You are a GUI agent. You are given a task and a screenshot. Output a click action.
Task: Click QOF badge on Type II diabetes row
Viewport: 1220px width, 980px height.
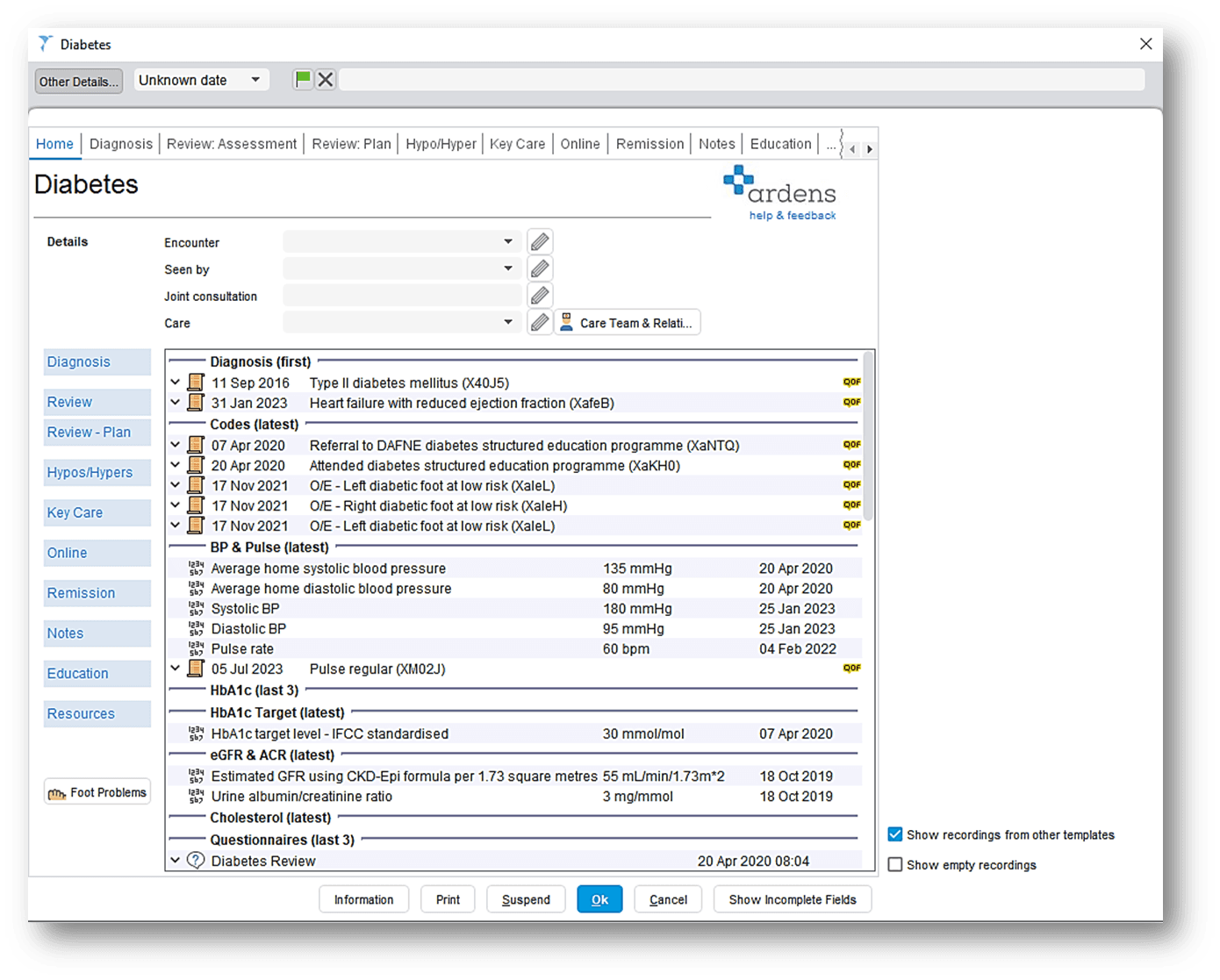(851, 383)
